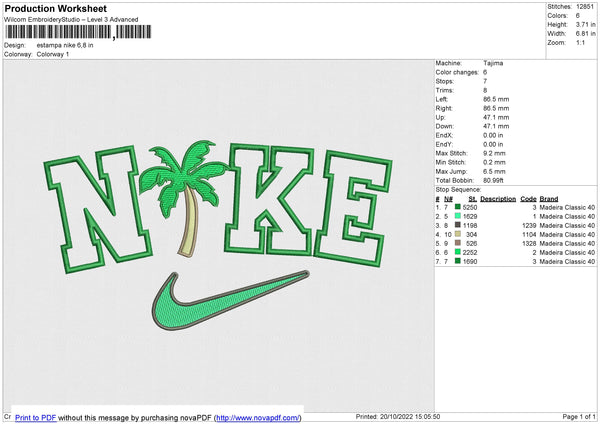Click the Stitches value "12851"
600x424 pixels.
click(585, 7)
